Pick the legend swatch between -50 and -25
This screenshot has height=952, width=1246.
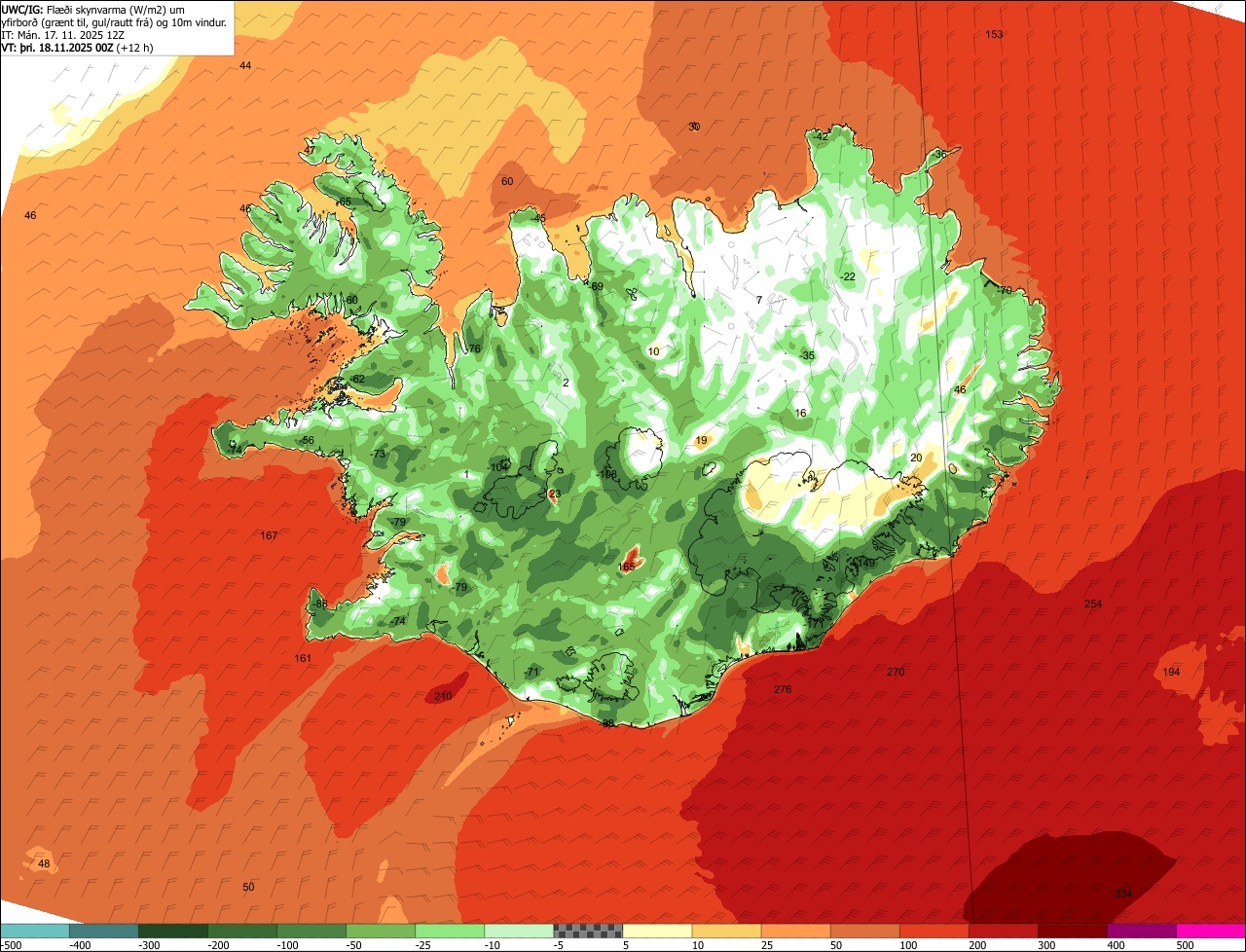point(381,931)
